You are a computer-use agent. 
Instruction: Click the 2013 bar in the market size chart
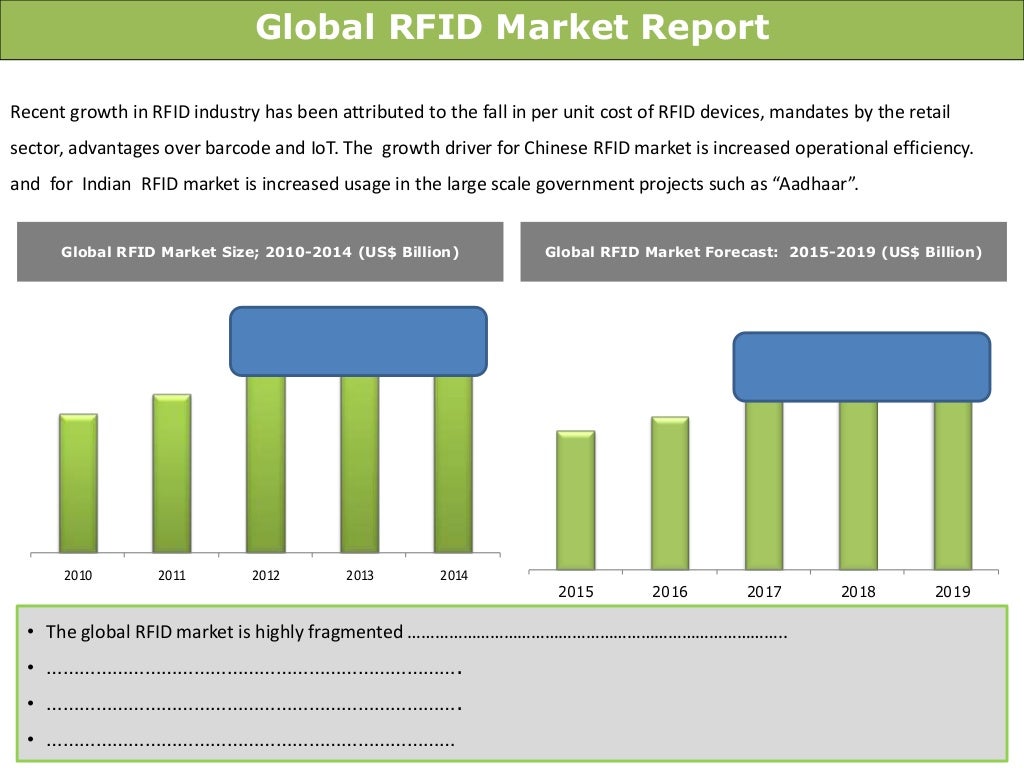pos(360,464)
